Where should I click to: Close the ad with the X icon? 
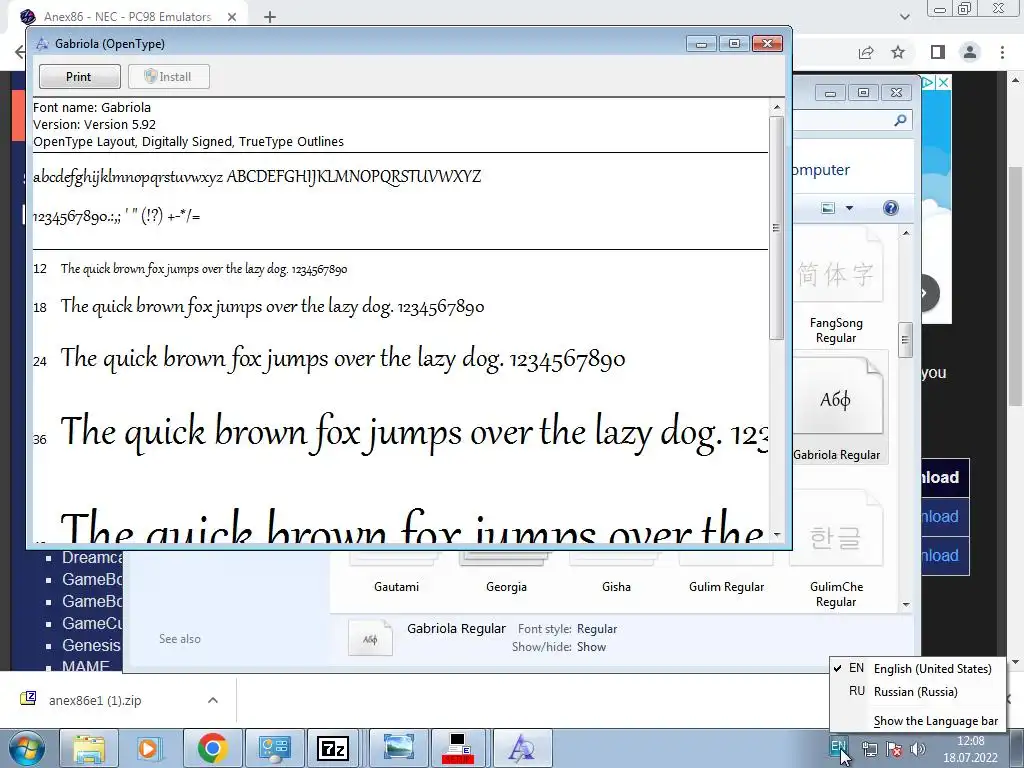click(x=943, y=82)
